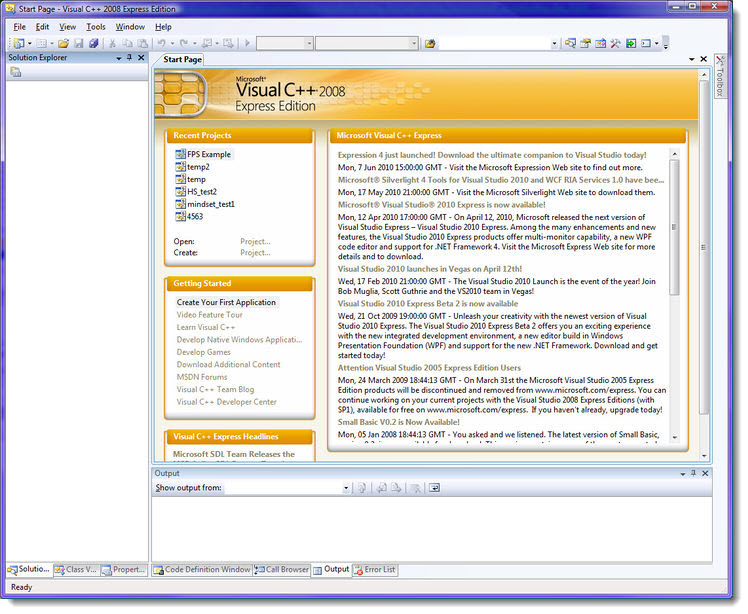
Task: Open the toolbar options overflow arrow
Action: [x=666, y=44]
